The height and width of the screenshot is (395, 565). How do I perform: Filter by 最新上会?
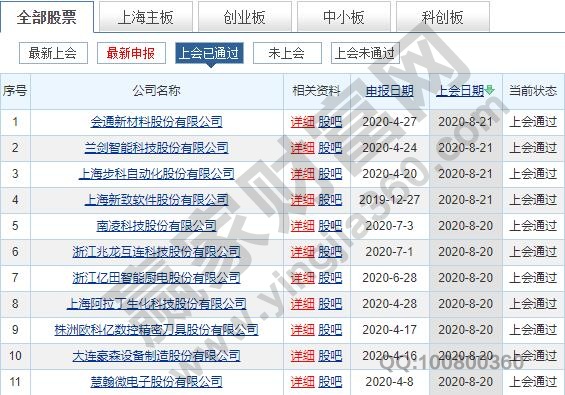pos(53,53)
